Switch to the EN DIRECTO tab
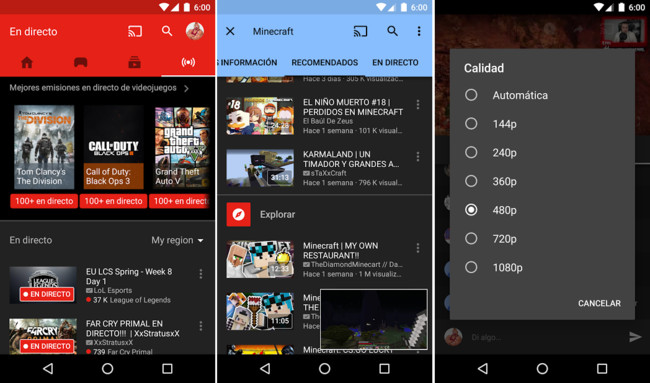The image size is (650, 383). coord(395,63)
